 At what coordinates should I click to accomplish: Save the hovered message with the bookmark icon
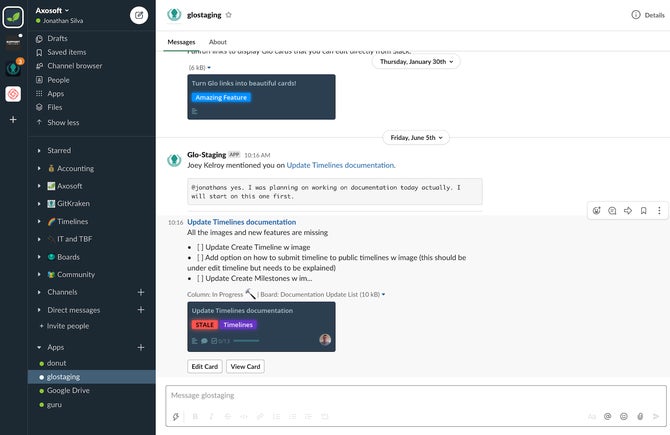coord(644,211)
